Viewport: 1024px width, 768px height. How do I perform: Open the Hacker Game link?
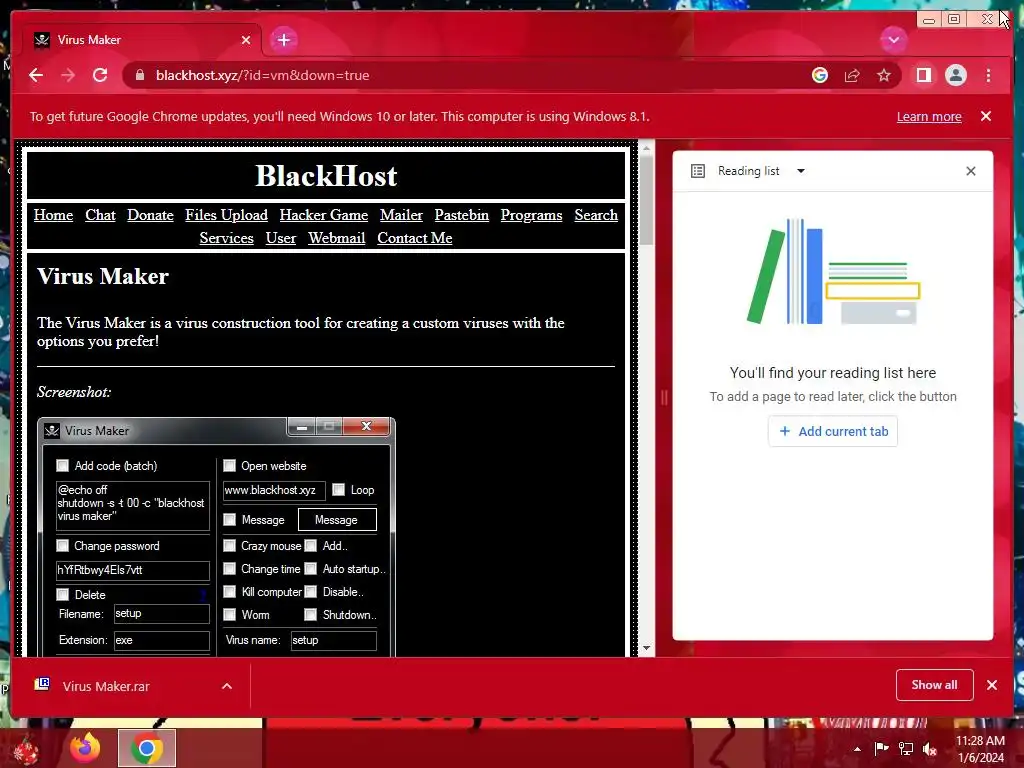pos(323,215)
